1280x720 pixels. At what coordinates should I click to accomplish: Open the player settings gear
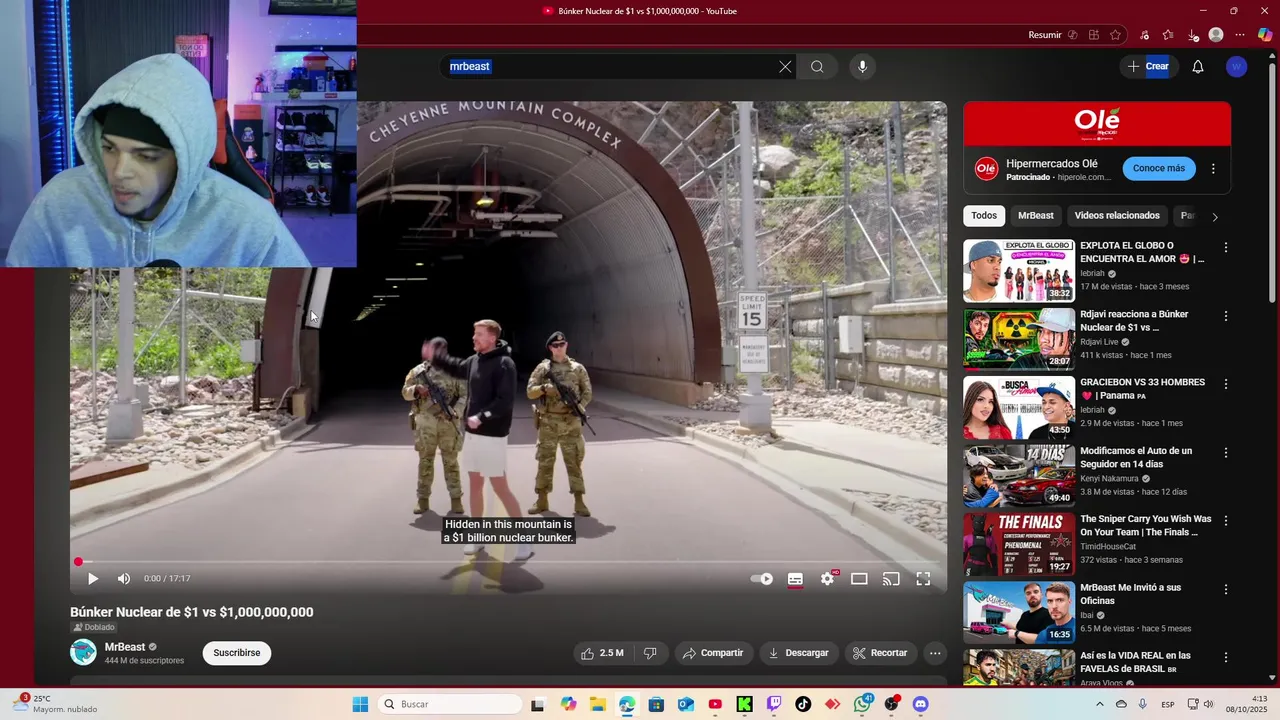[x=827, y=578]
